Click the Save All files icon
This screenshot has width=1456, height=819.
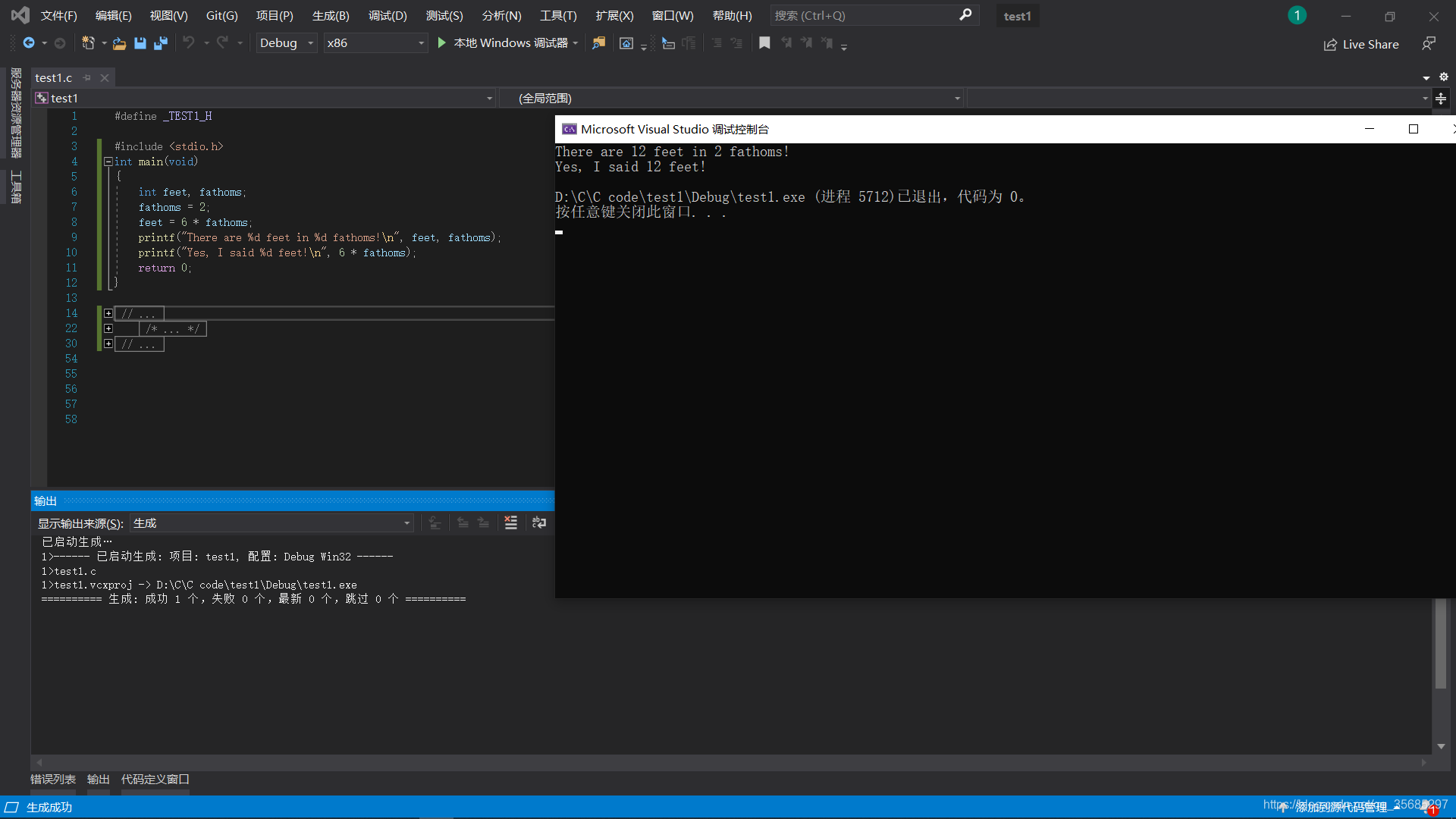(161, 43)
